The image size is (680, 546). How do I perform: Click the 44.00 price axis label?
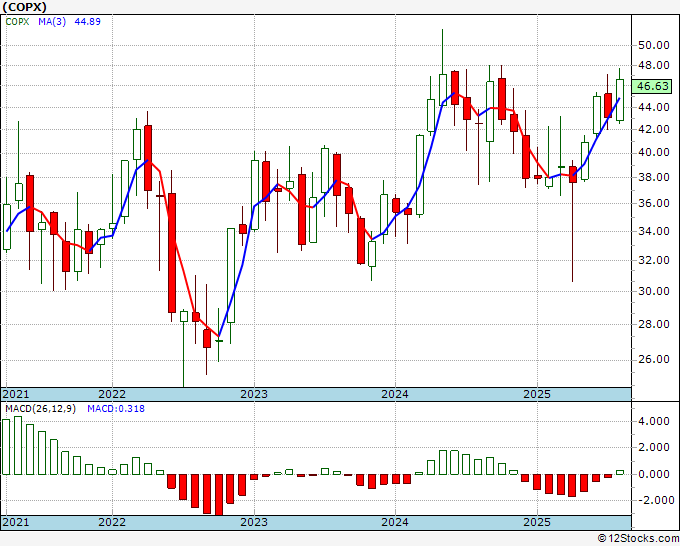tap(653, 107)
